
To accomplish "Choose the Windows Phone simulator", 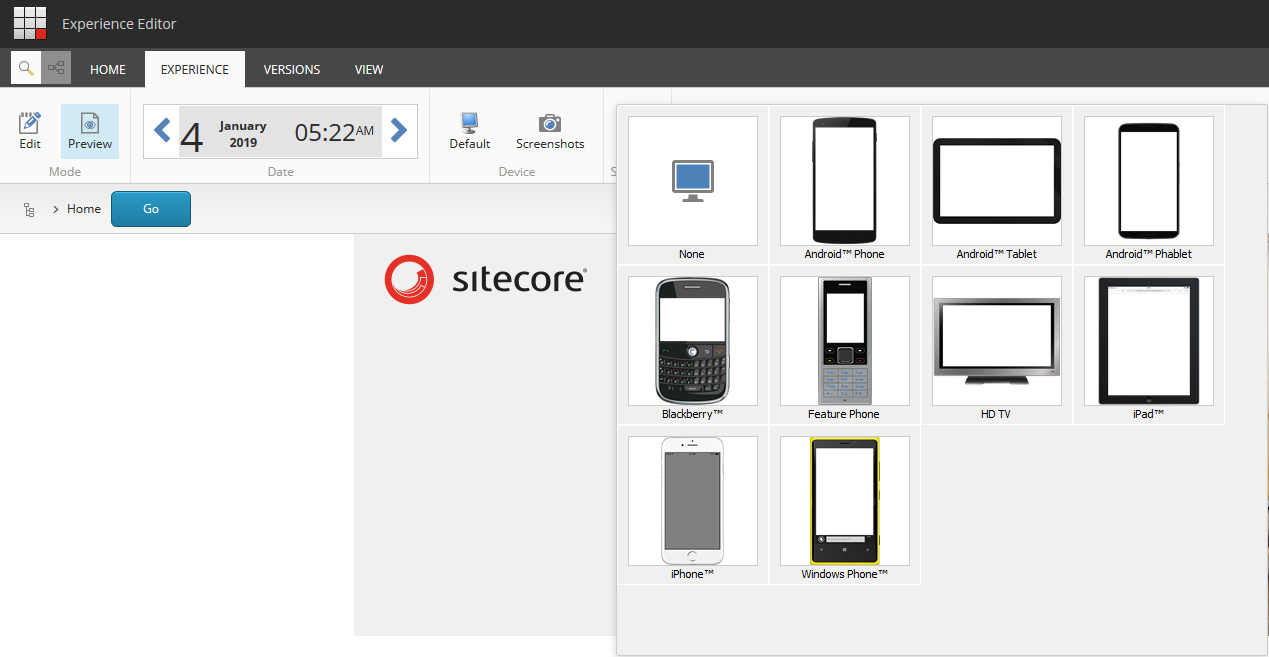I will [845, 505].
